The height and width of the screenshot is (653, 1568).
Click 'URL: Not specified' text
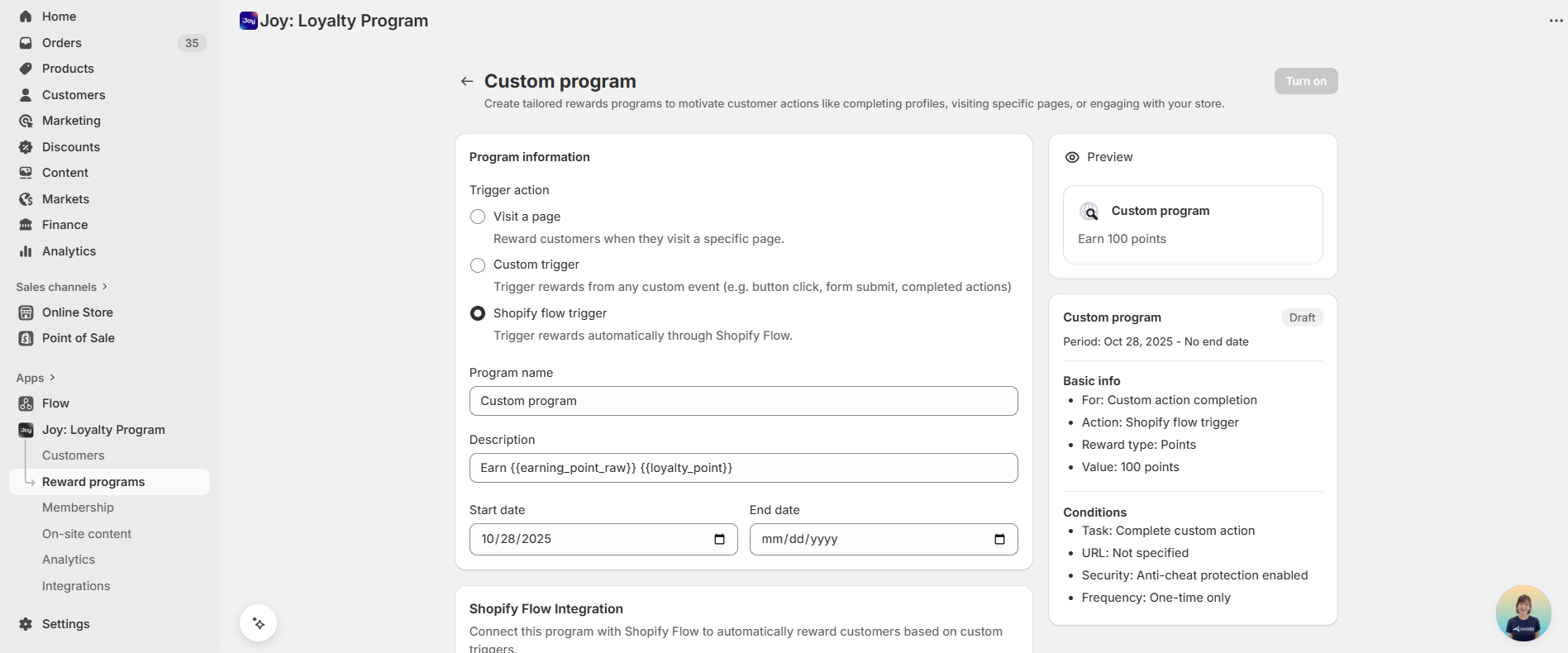click(1135, 553)
